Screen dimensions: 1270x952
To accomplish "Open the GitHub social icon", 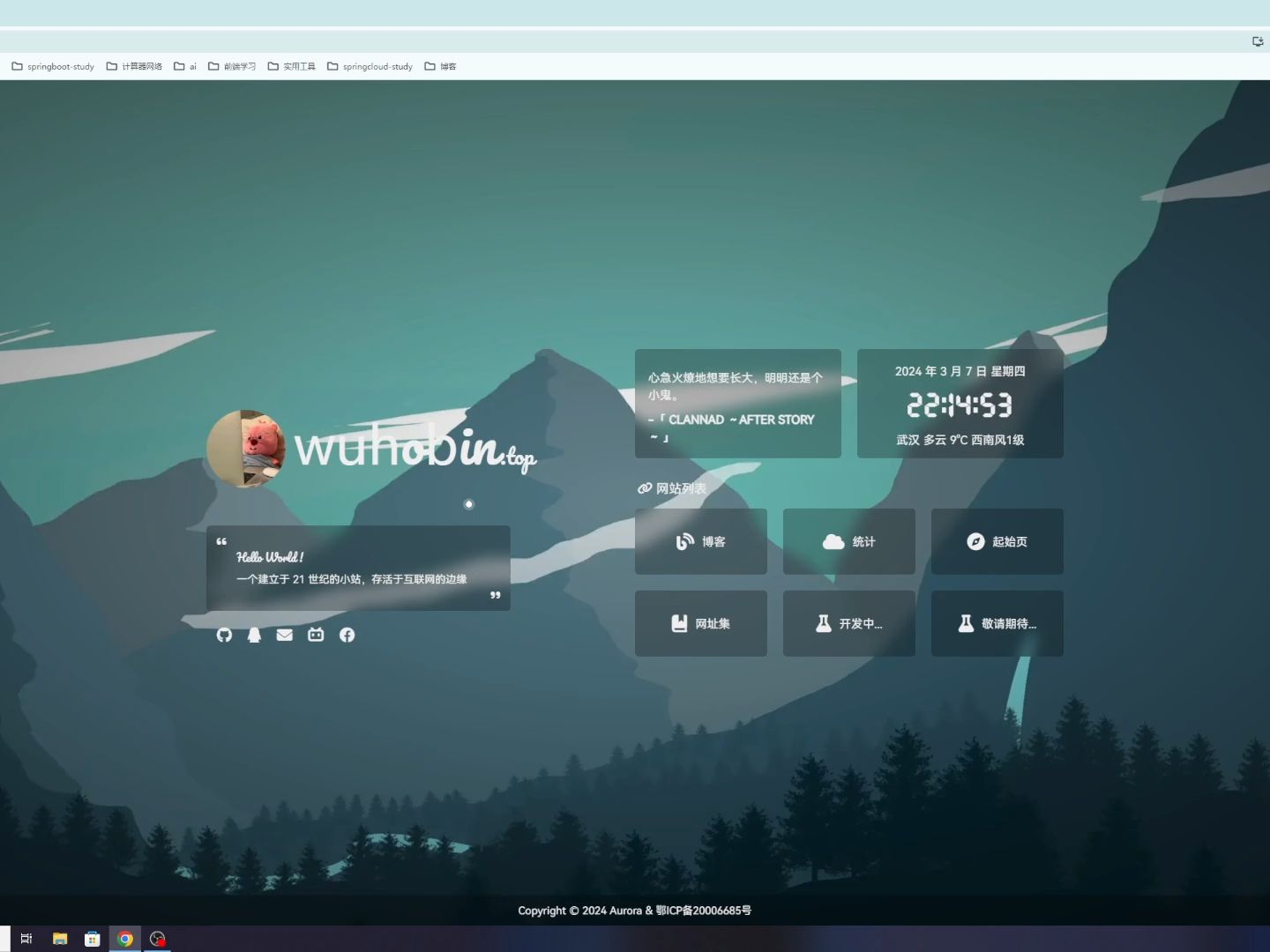I will point(224,635).
